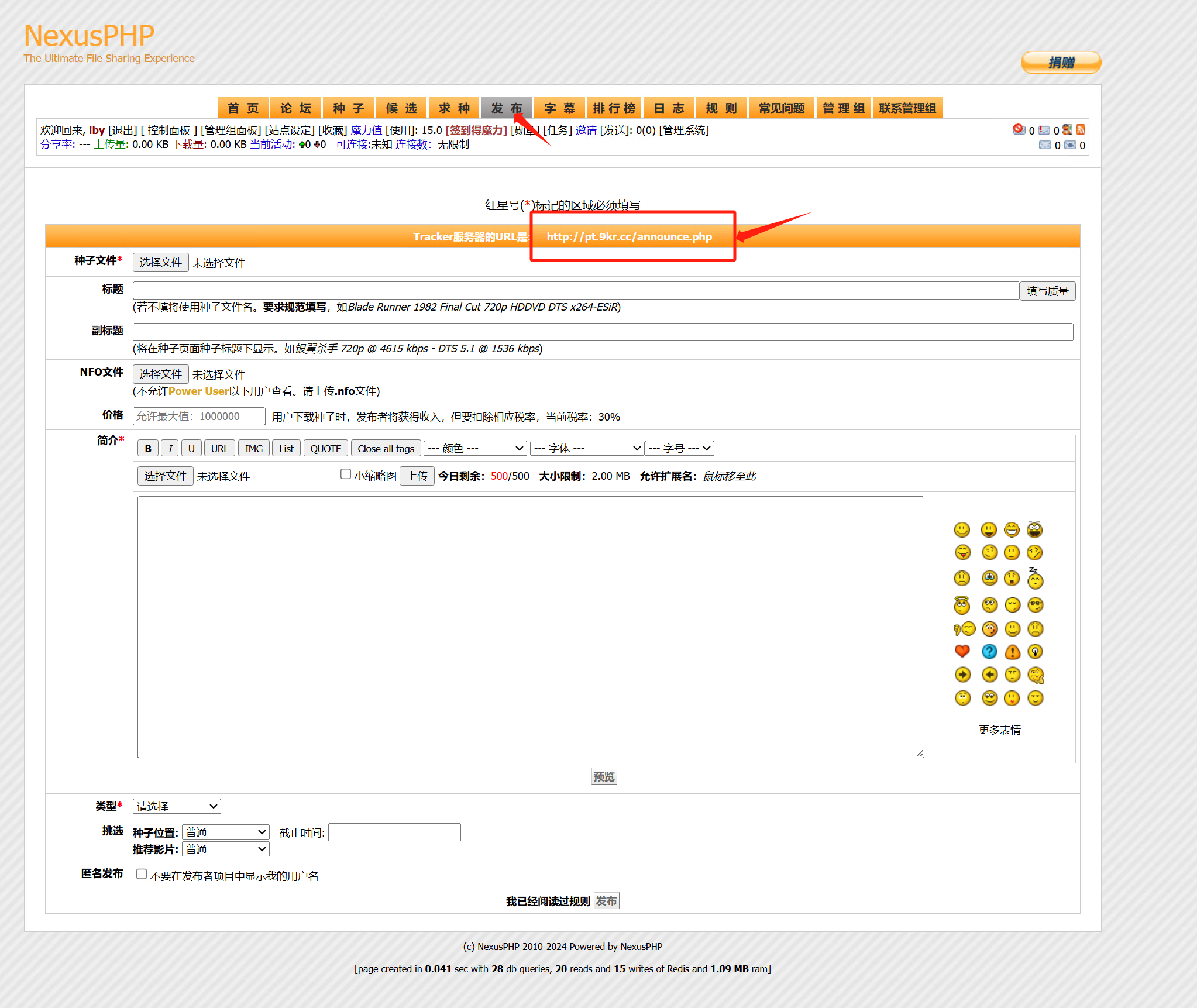
Task: Open the 种子位置 dropdown
Action: (226, 832)
